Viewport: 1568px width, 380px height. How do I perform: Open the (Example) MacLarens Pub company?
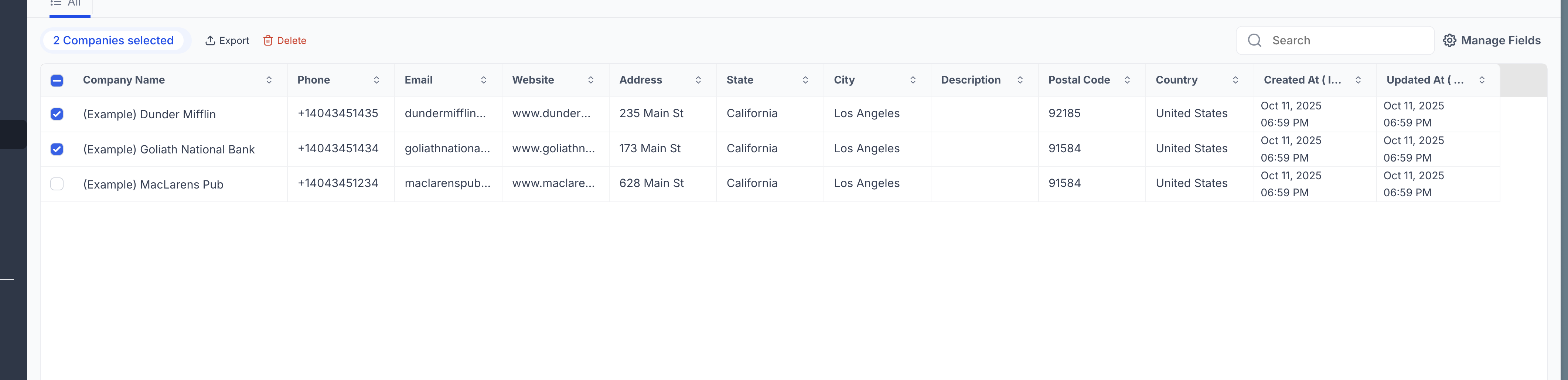pos(153,184)
